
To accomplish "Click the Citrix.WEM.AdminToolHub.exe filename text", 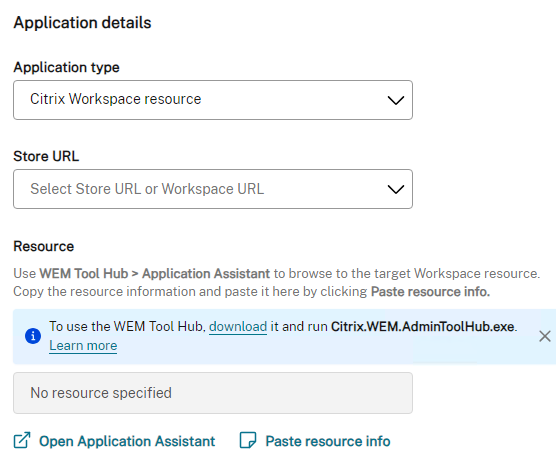I will click(x=423, y=327).
